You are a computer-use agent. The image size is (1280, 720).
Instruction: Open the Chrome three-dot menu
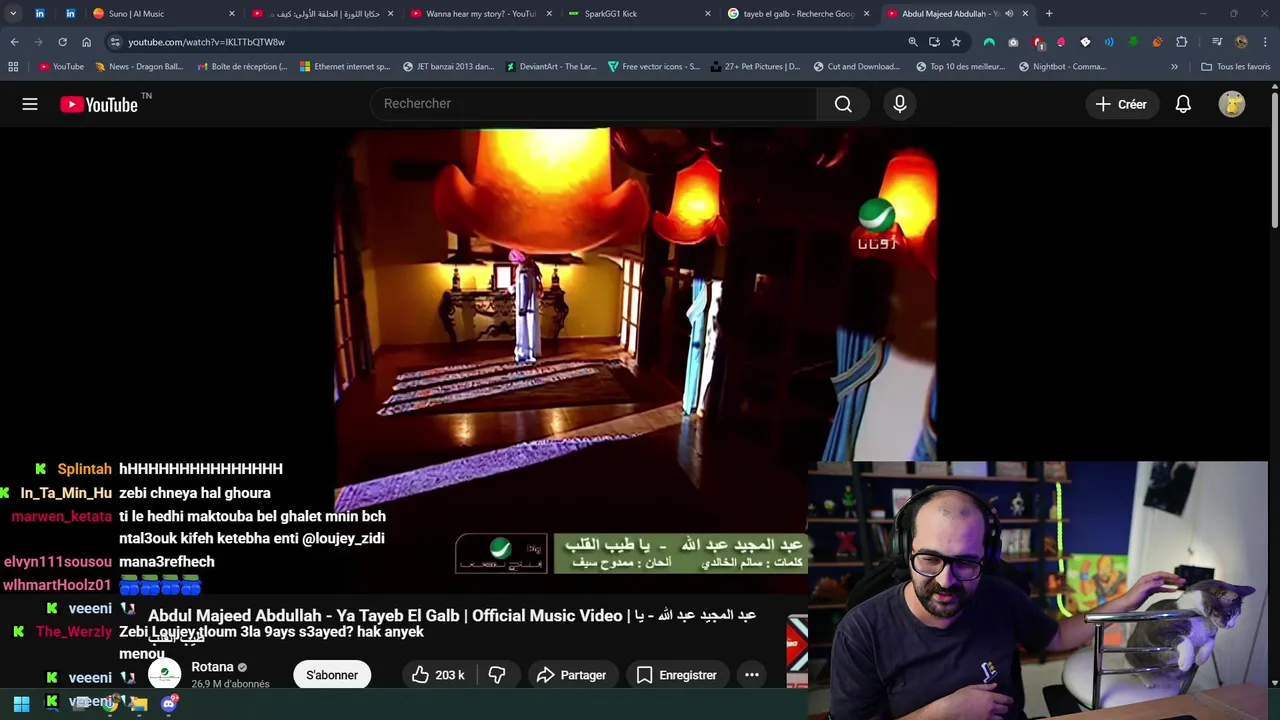click(x=1265, y=42)
